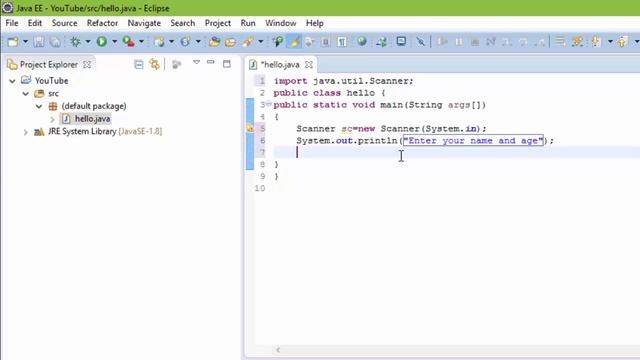640x360 pixels.
Task: Open the Run menu
Action: [x=248, y=23]
